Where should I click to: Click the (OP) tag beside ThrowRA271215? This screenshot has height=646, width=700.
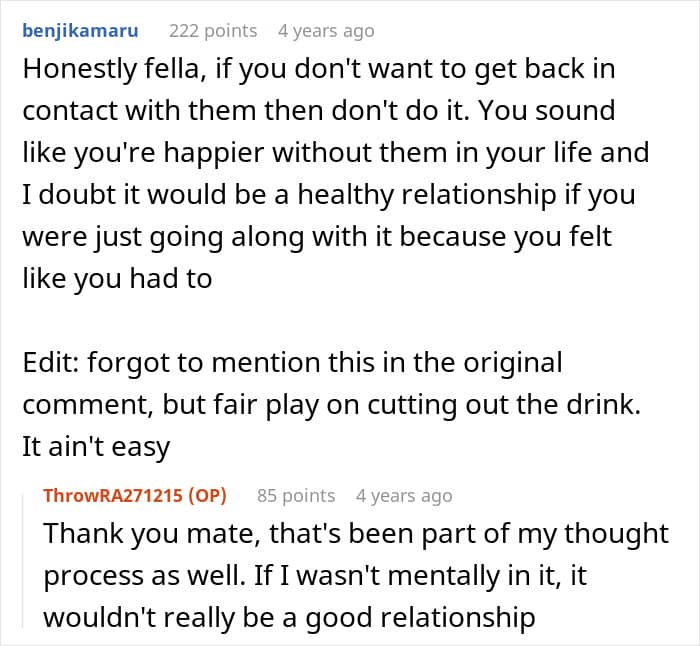pos(208,495)
